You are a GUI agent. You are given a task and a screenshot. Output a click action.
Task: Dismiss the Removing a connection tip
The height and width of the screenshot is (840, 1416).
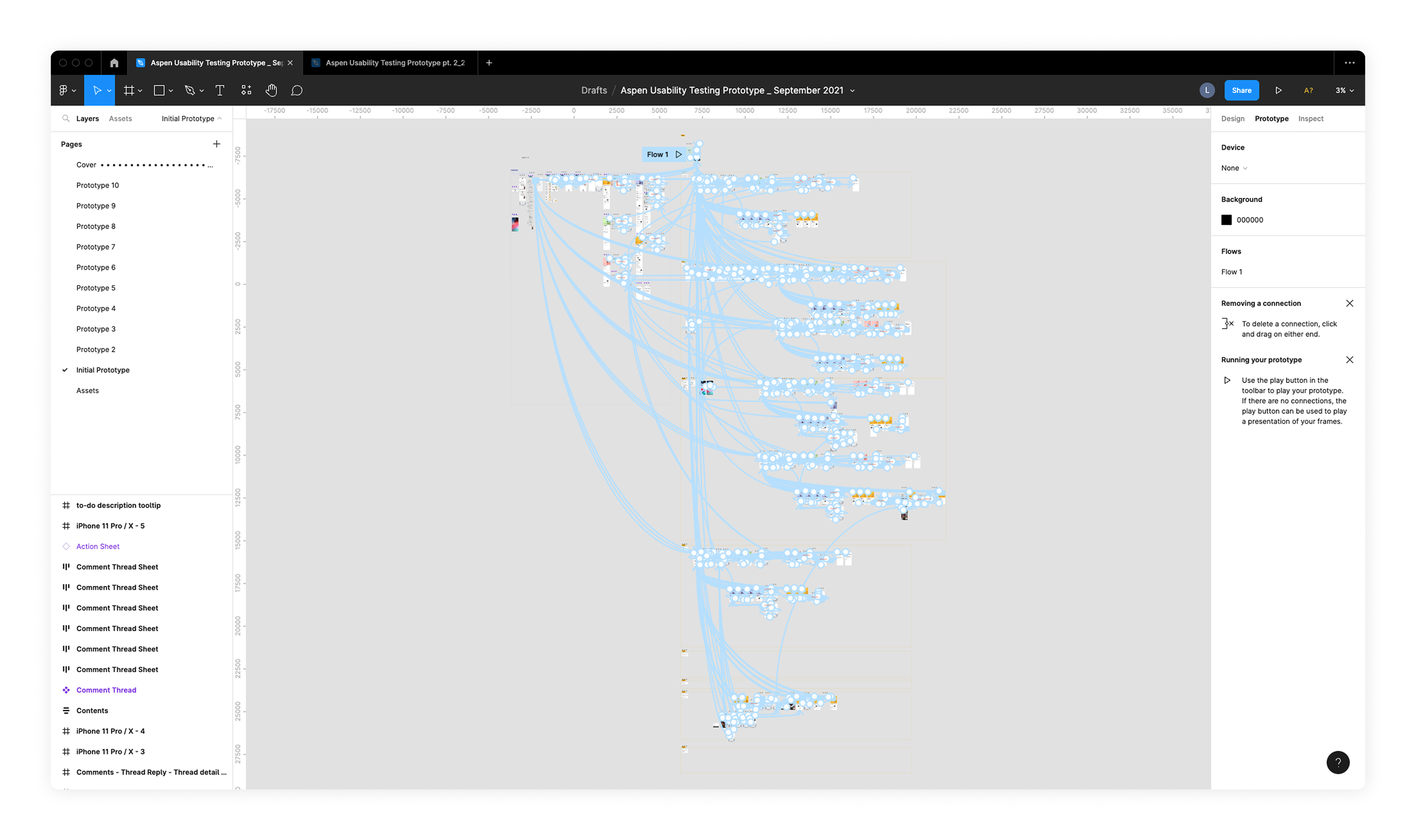pyautogui.click(x=1349, y=303)
